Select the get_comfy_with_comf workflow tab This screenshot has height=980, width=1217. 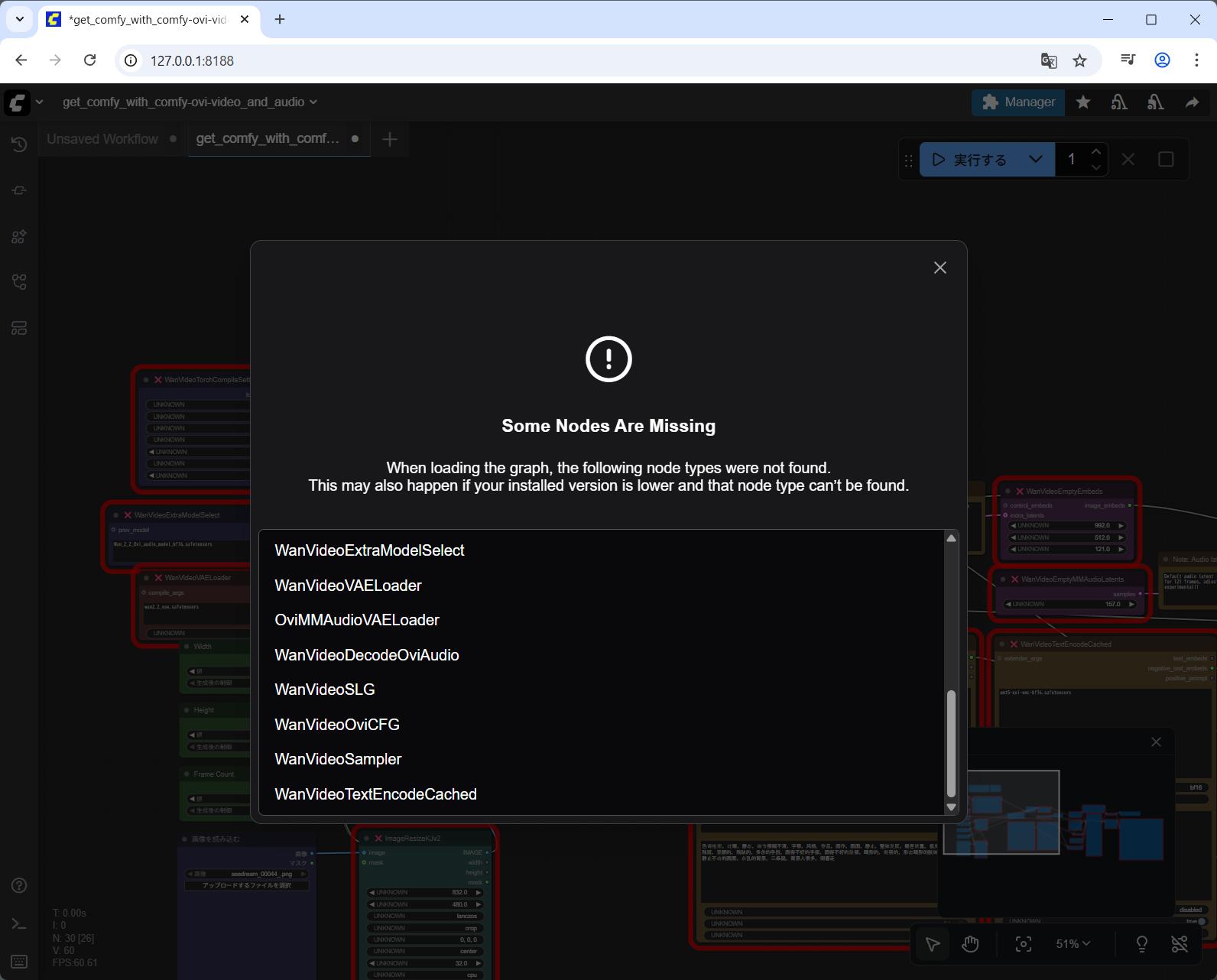pos(268,139)
